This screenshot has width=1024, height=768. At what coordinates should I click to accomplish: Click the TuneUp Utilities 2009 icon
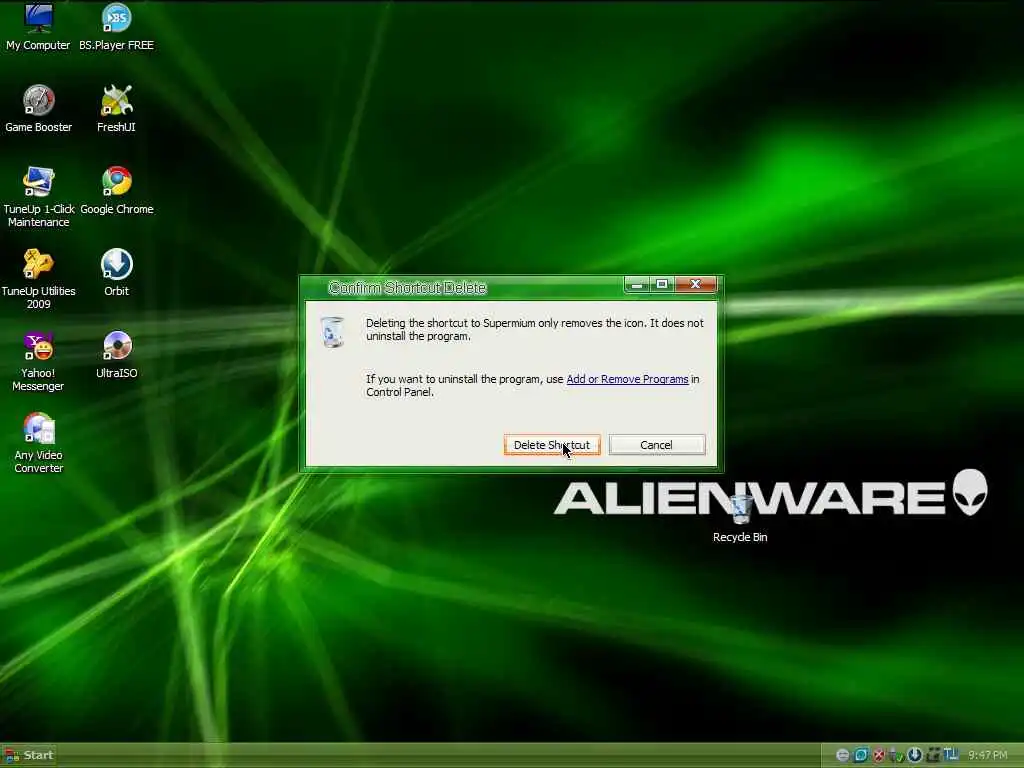click(39, 279)
